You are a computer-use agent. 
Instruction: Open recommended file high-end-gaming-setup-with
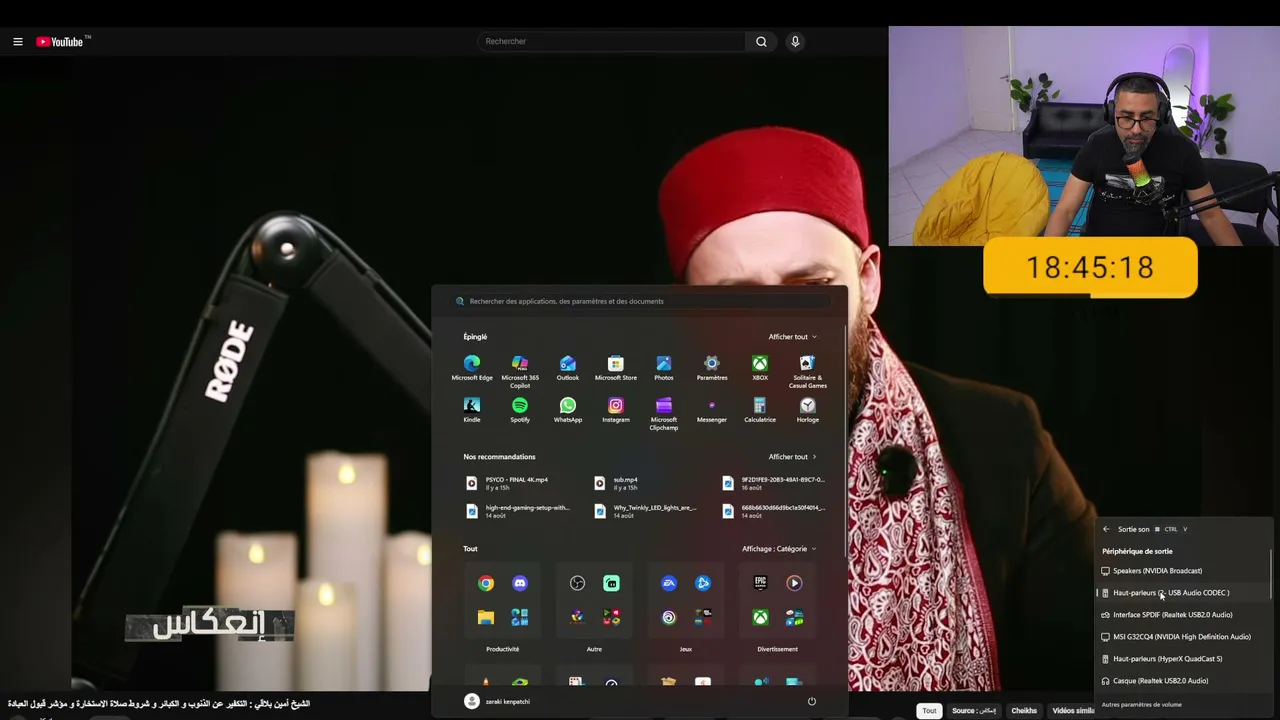pos(520,511)
